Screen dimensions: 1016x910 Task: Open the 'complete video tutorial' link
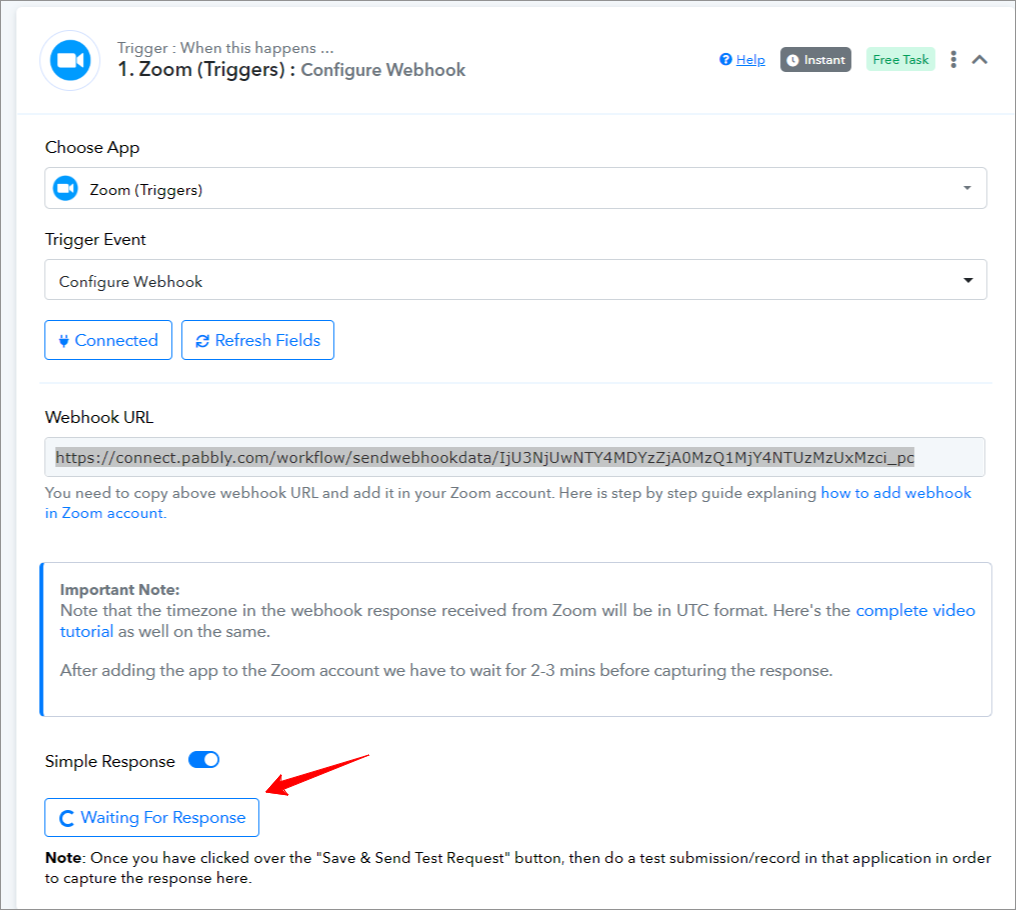915,611
